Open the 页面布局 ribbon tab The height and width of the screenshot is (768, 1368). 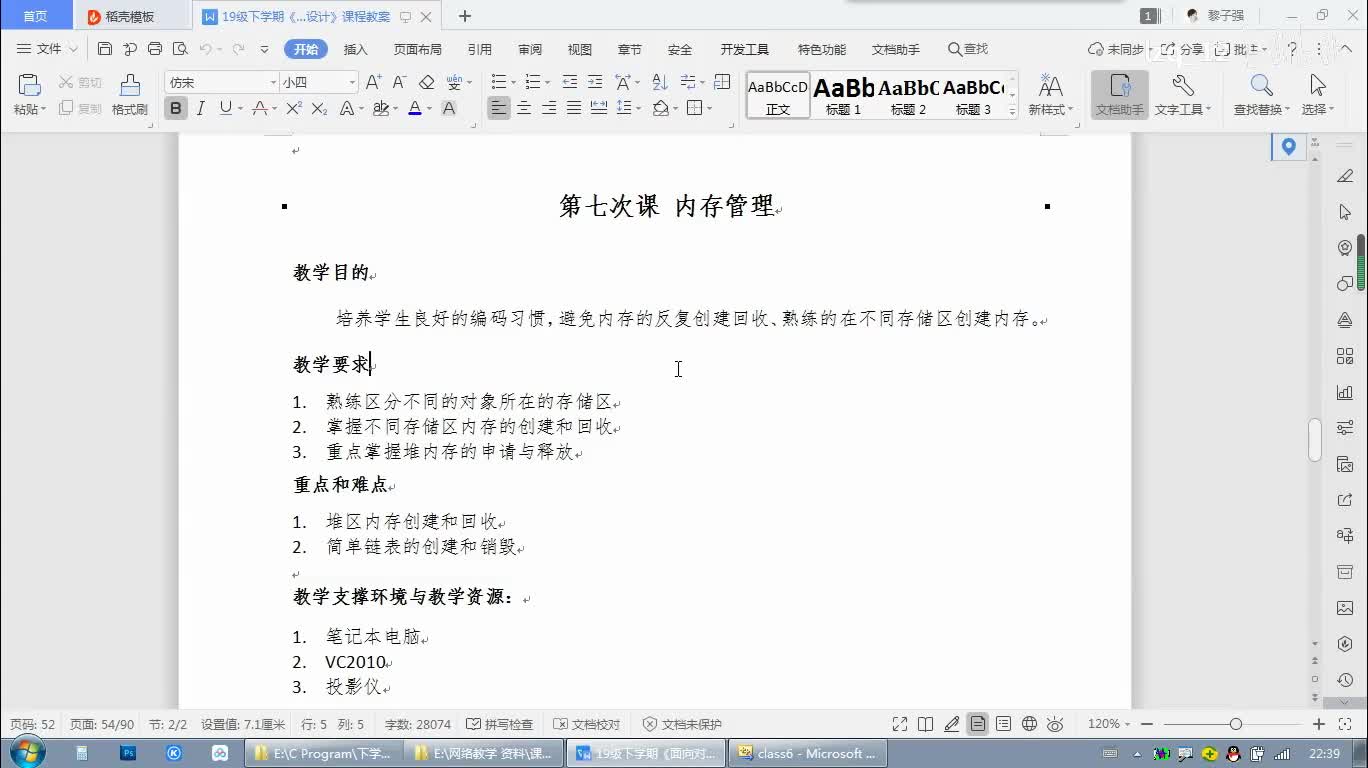(417, 49)
